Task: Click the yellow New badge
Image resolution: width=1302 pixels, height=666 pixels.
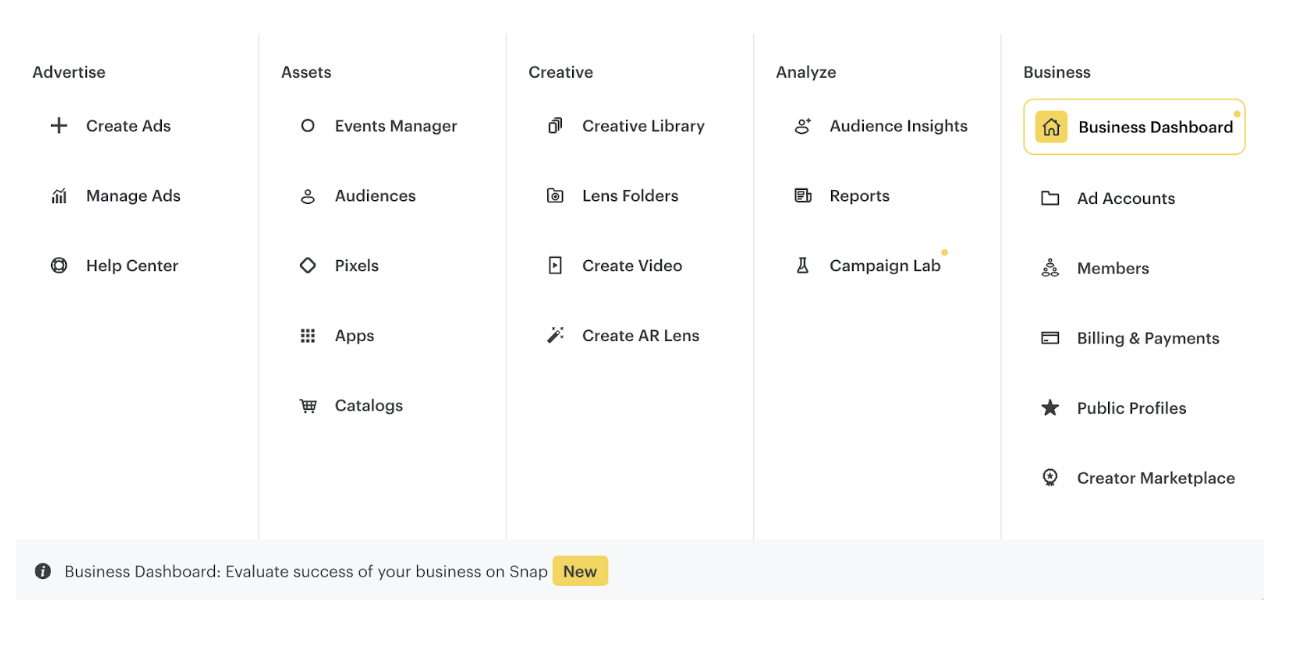Action: pyautogui.click(x=580, y=572)
